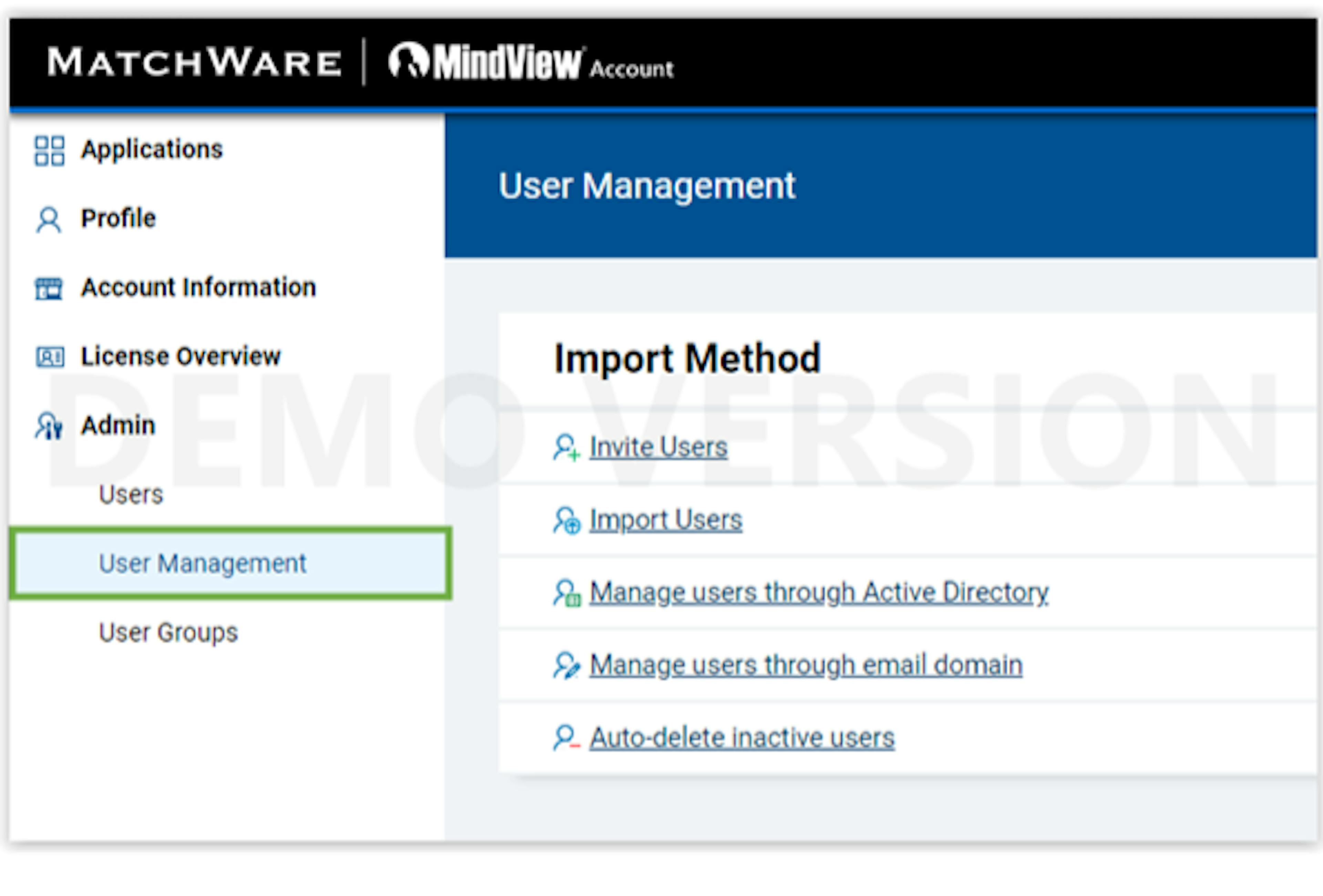
Task: Open License Overview in sidebar
Action: pyautogui.click(x=181, y=356)
